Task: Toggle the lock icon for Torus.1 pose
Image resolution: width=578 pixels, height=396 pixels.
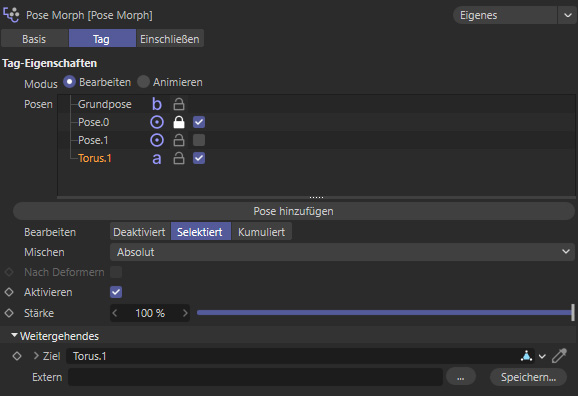Action: (x=179, y=158)
